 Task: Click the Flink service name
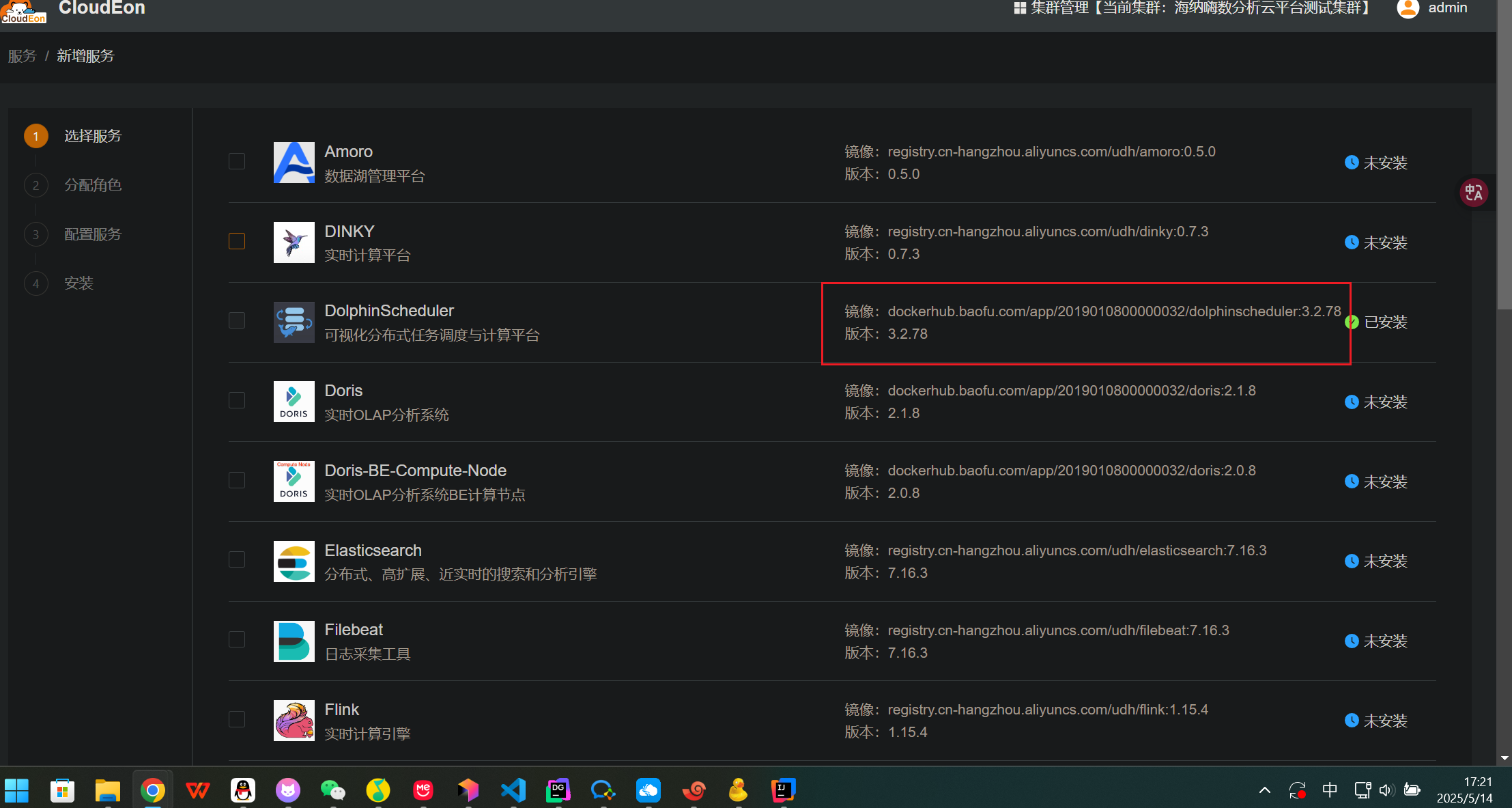pos(342,710)
